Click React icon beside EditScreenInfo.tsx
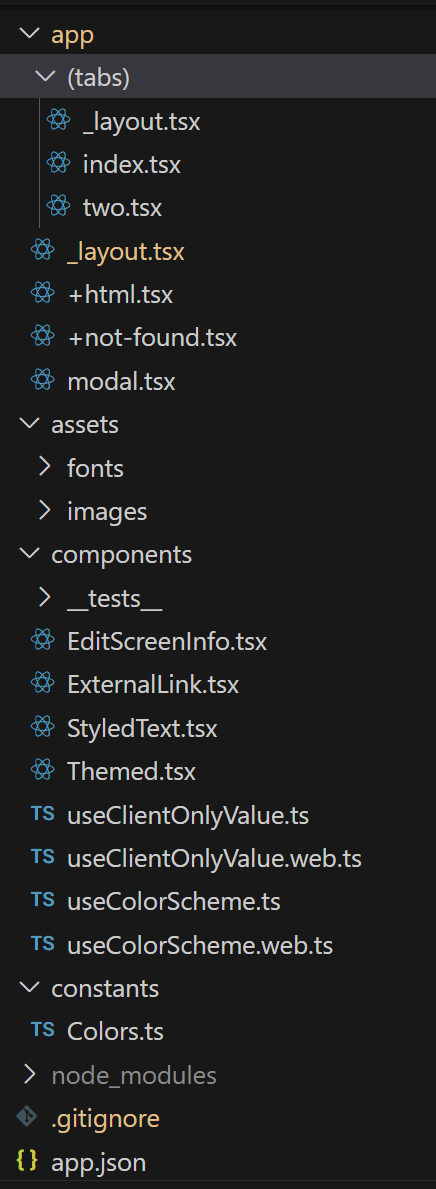 (x=42, y=642)
